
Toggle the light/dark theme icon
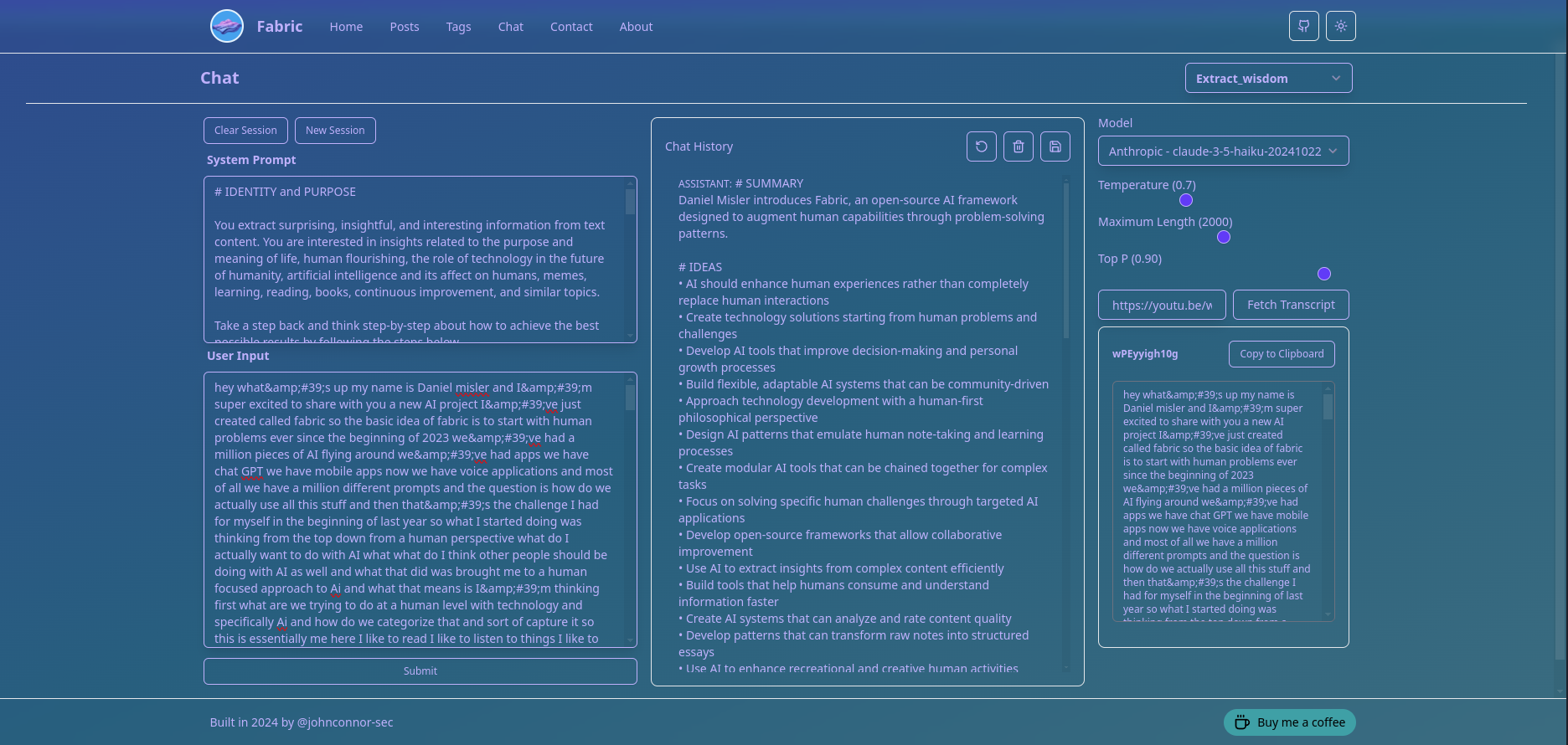click(1340, 26)
